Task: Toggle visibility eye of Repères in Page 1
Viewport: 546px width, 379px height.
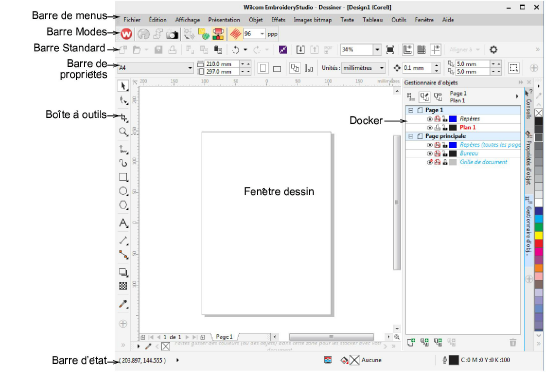Action: [x=430, y=119]
